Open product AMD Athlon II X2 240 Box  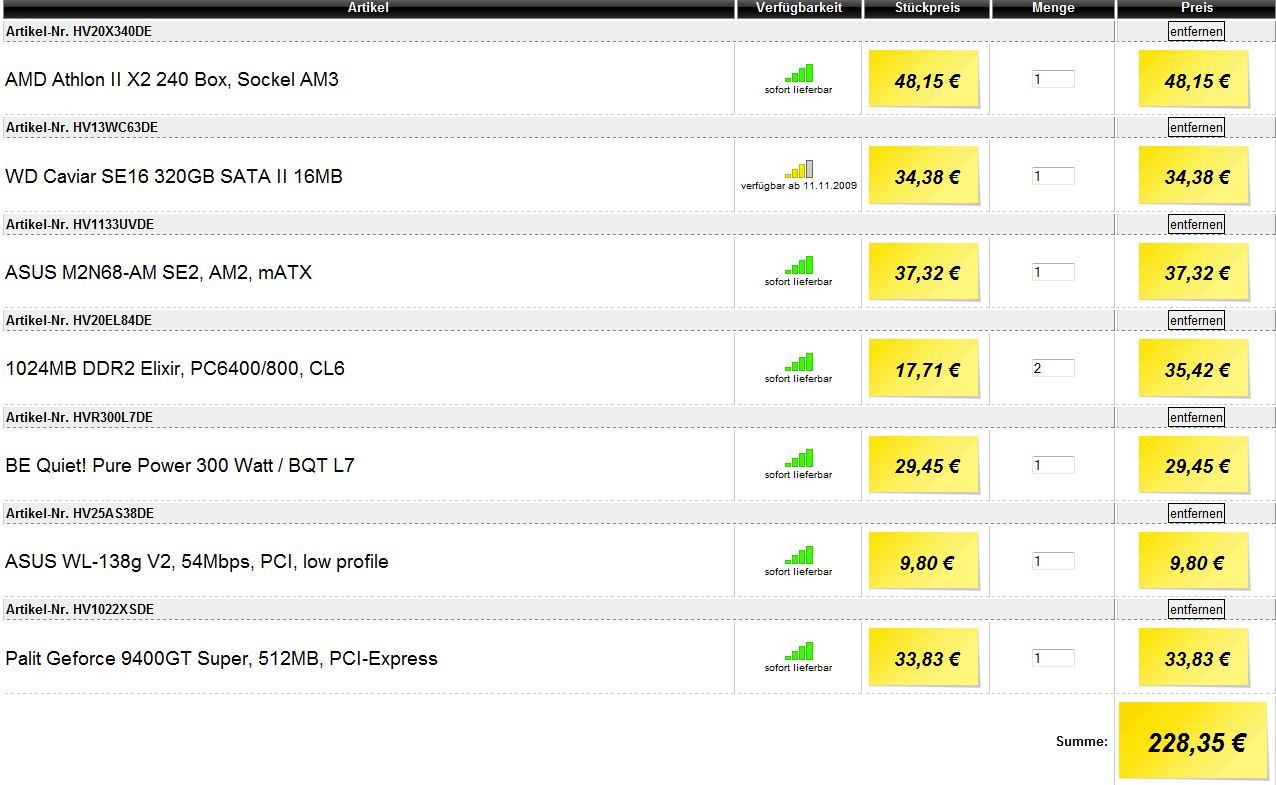[x=172, y=80]
